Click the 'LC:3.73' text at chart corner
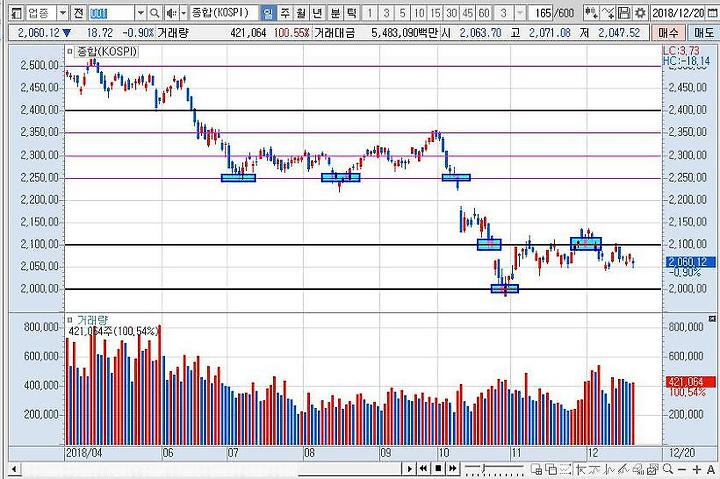The image size is (720, 479). point(681,51)
